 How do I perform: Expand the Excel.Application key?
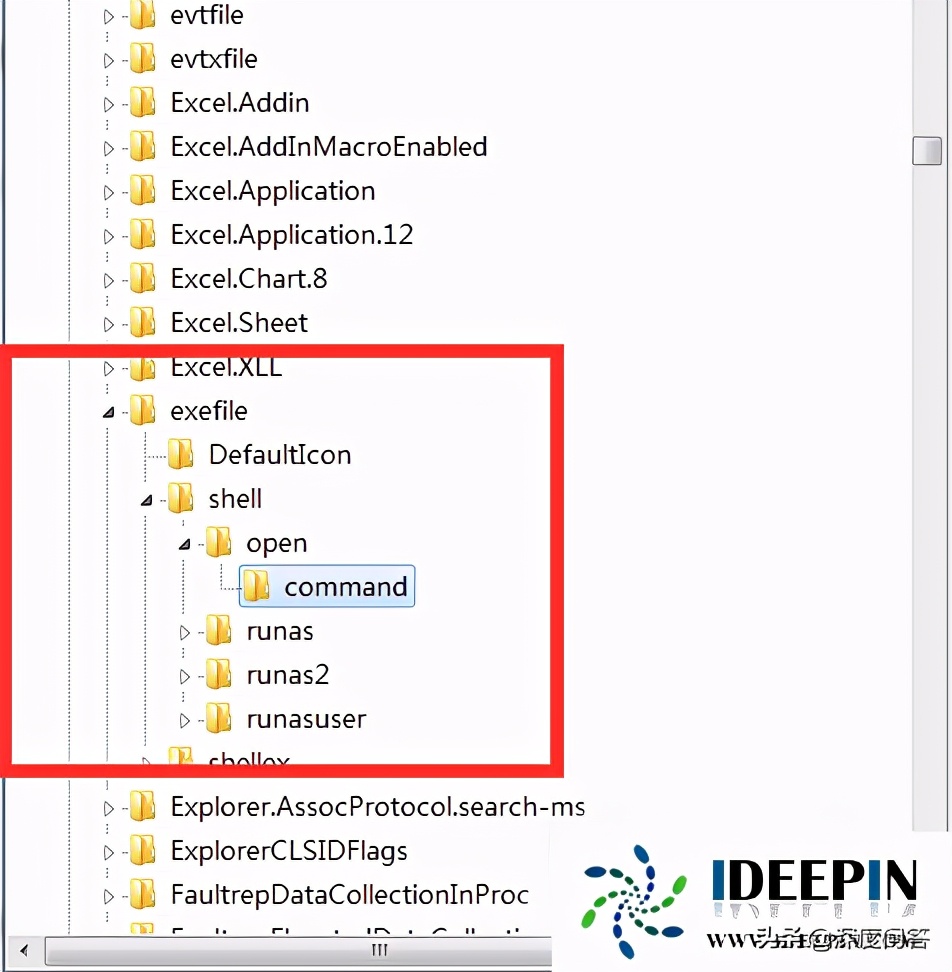[109, 192]
